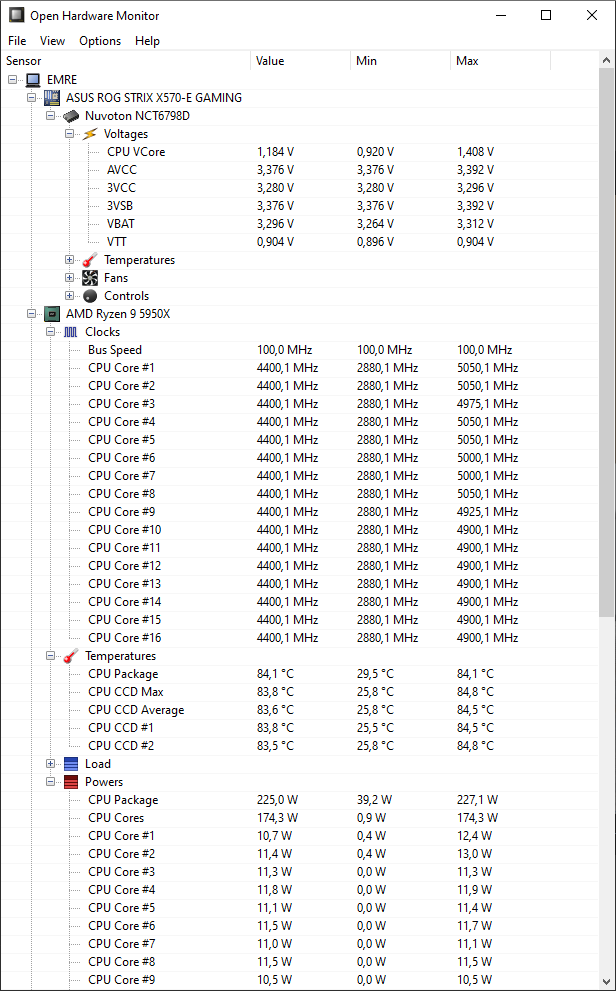Click the thermometer icon beside Nuvoton Temperatures
The image size is (616, 991).
click(x=90, y=260)
